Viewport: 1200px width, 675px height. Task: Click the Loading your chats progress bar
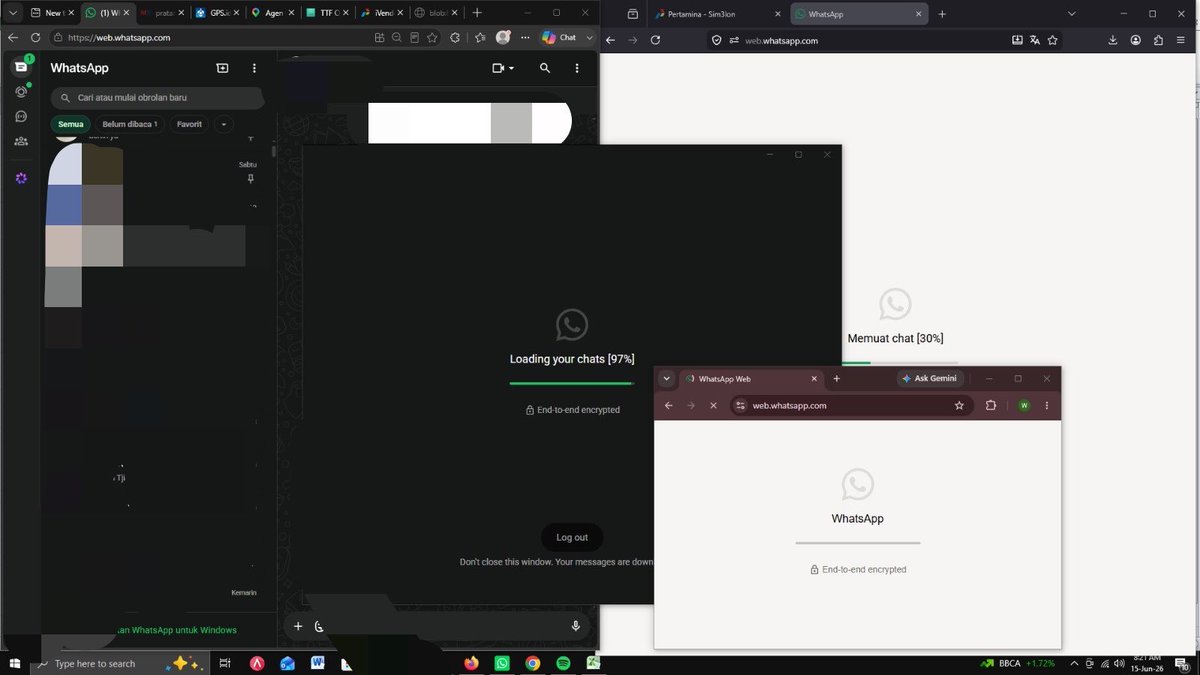pyautogui.click(x=572, y=383)
